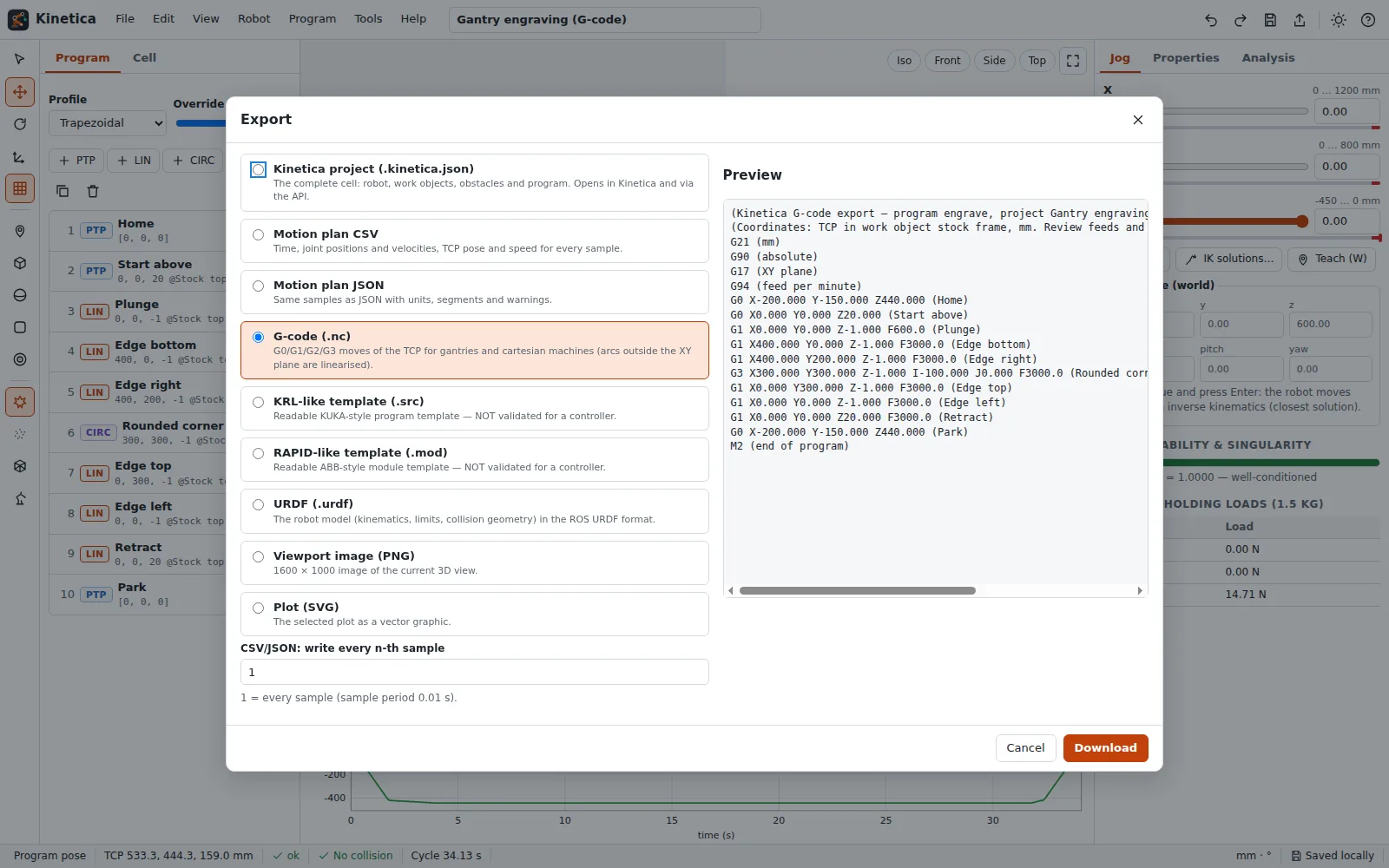1389x868 pixels.
Task: Add a box object via the cube icon
Action: point(20,263)
